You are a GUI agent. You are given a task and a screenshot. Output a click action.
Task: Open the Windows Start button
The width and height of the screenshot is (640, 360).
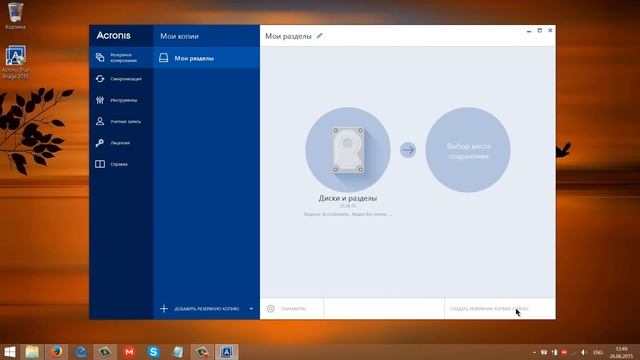pos(10,352)
